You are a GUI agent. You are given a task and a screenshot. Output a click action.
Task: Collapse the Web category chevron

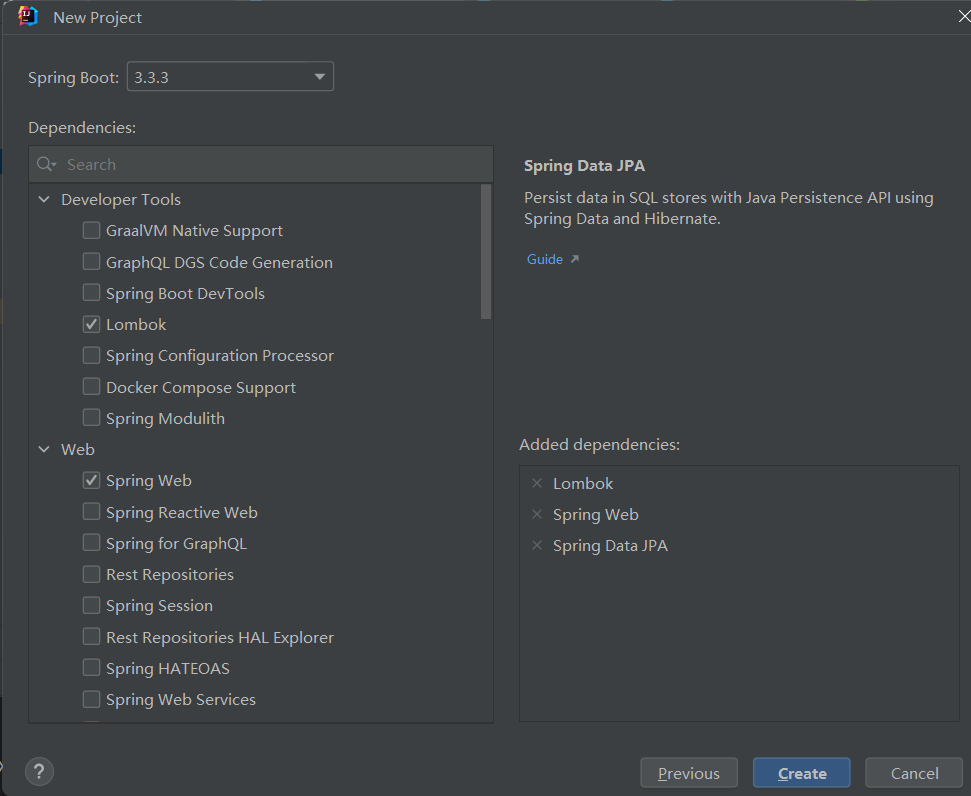44,450
